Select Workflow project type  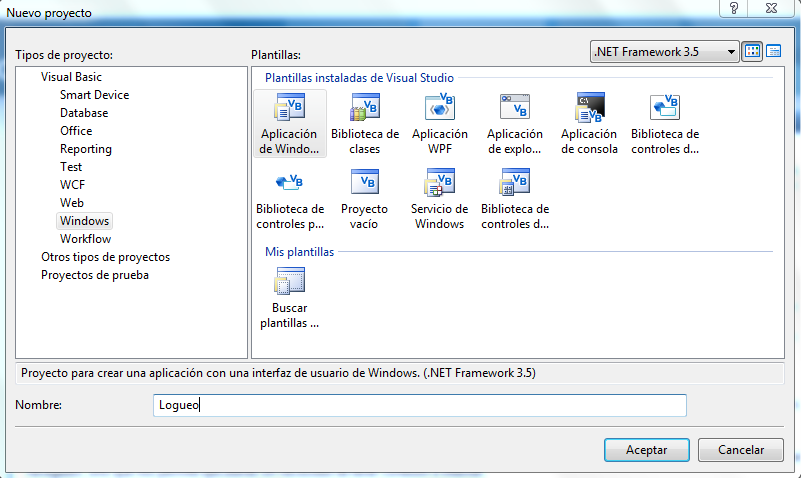click(x=85, y=239)
